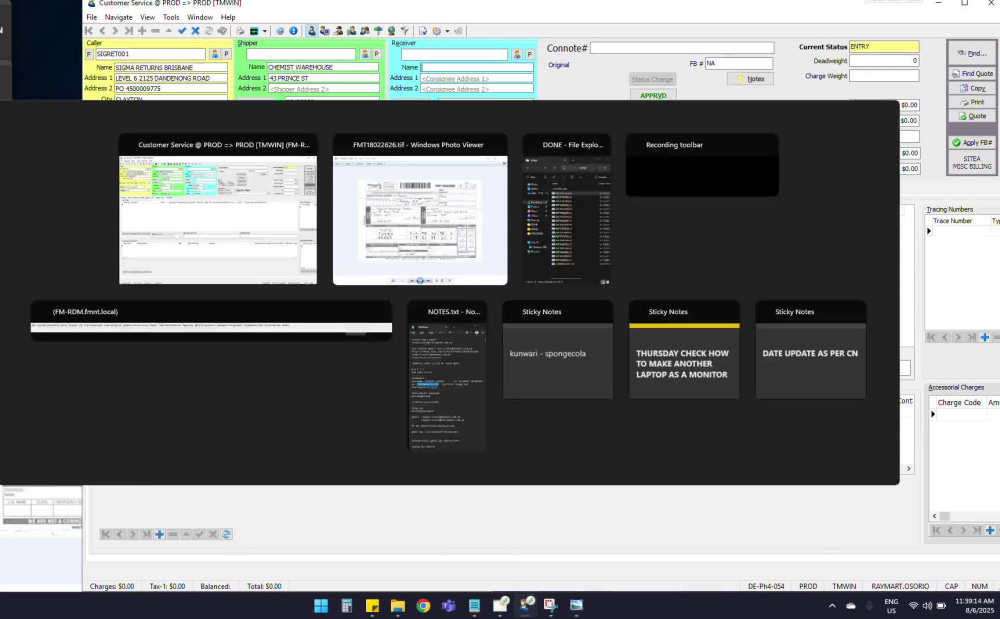Open dropdown arrow next to terminal toolbar icon

[265, 31]
